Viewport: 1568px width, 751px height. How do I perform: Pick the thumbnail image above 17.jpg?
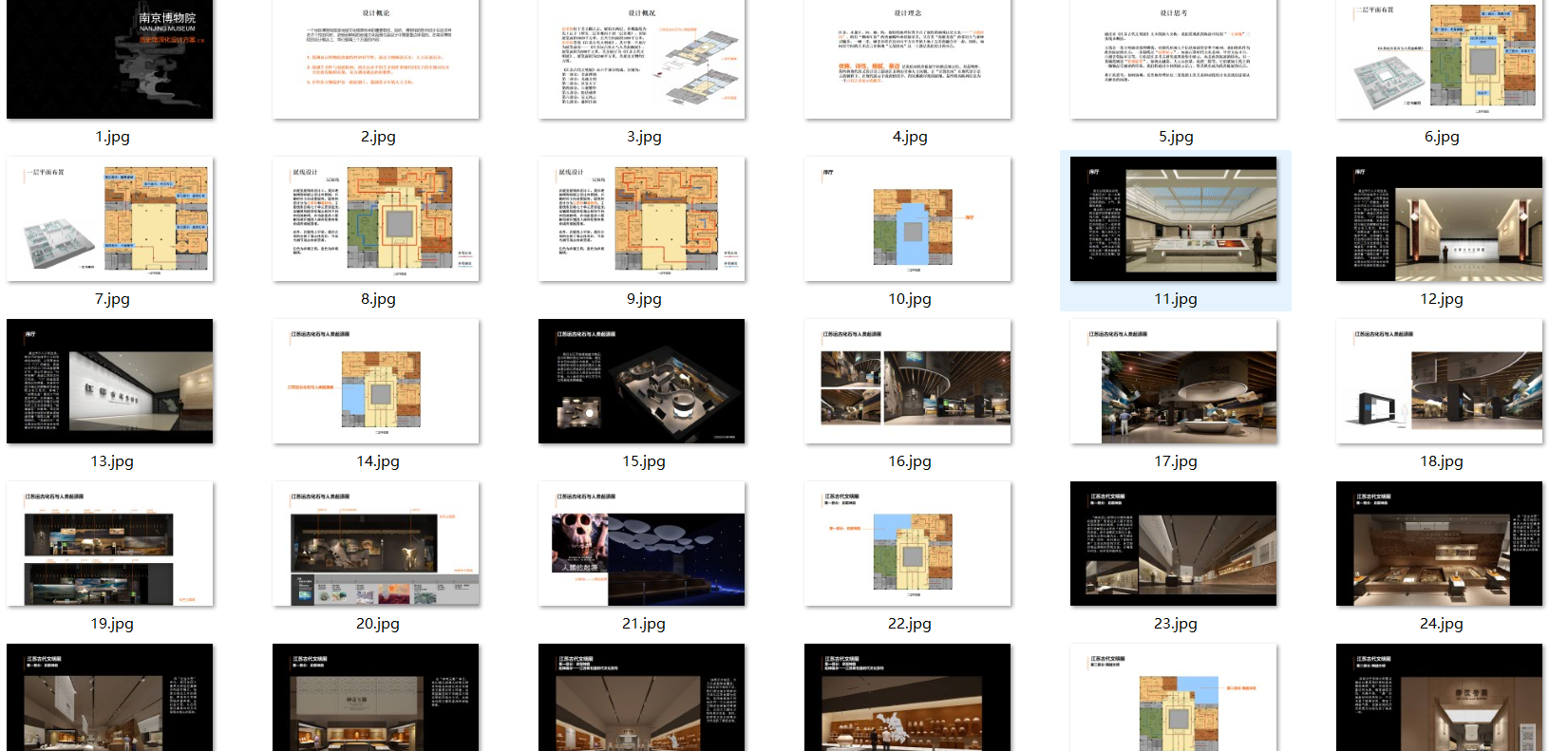pos(1174,382)
